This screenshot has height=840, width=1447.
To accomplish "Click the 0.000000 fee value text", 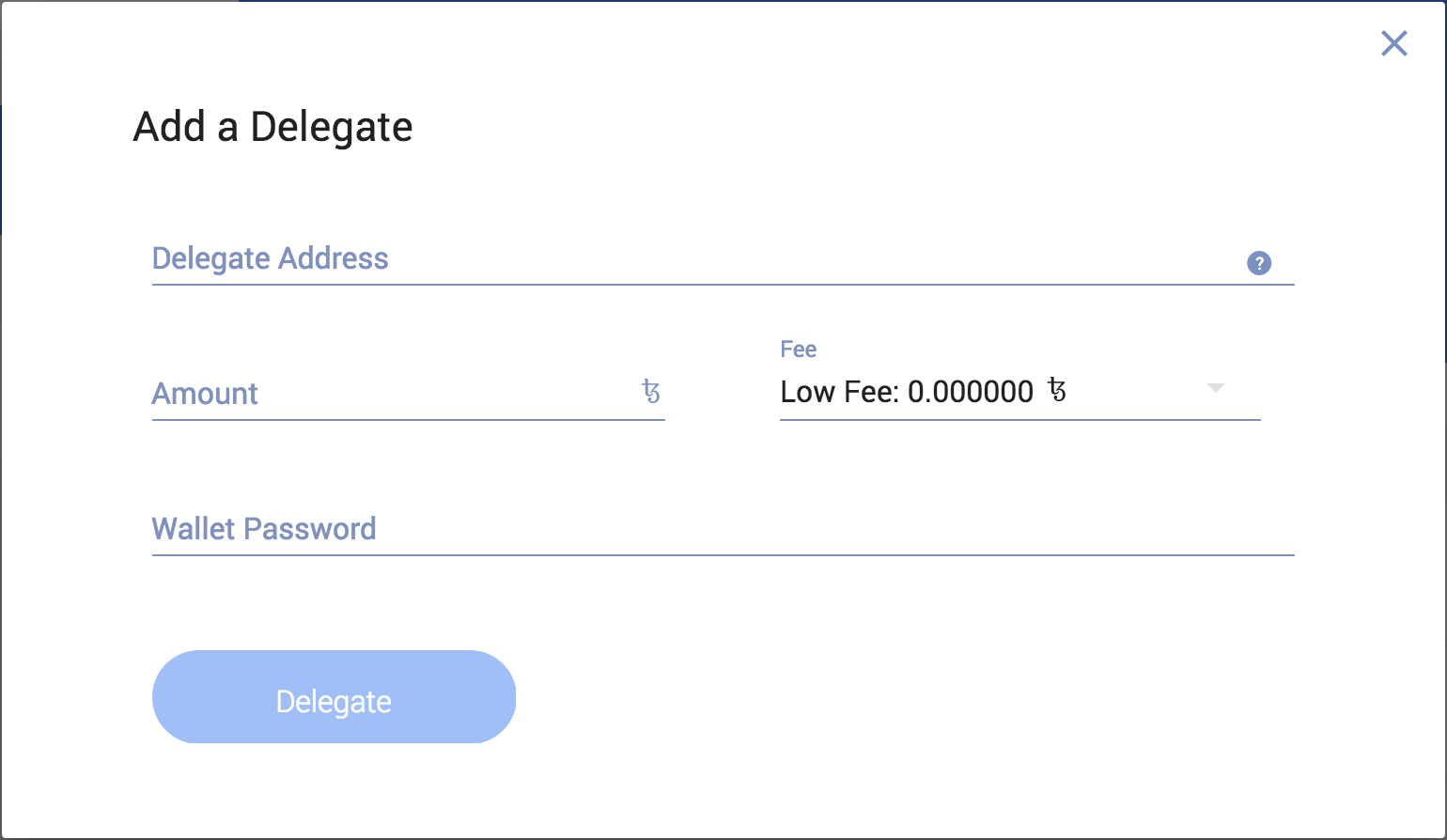I will (971, 392).
